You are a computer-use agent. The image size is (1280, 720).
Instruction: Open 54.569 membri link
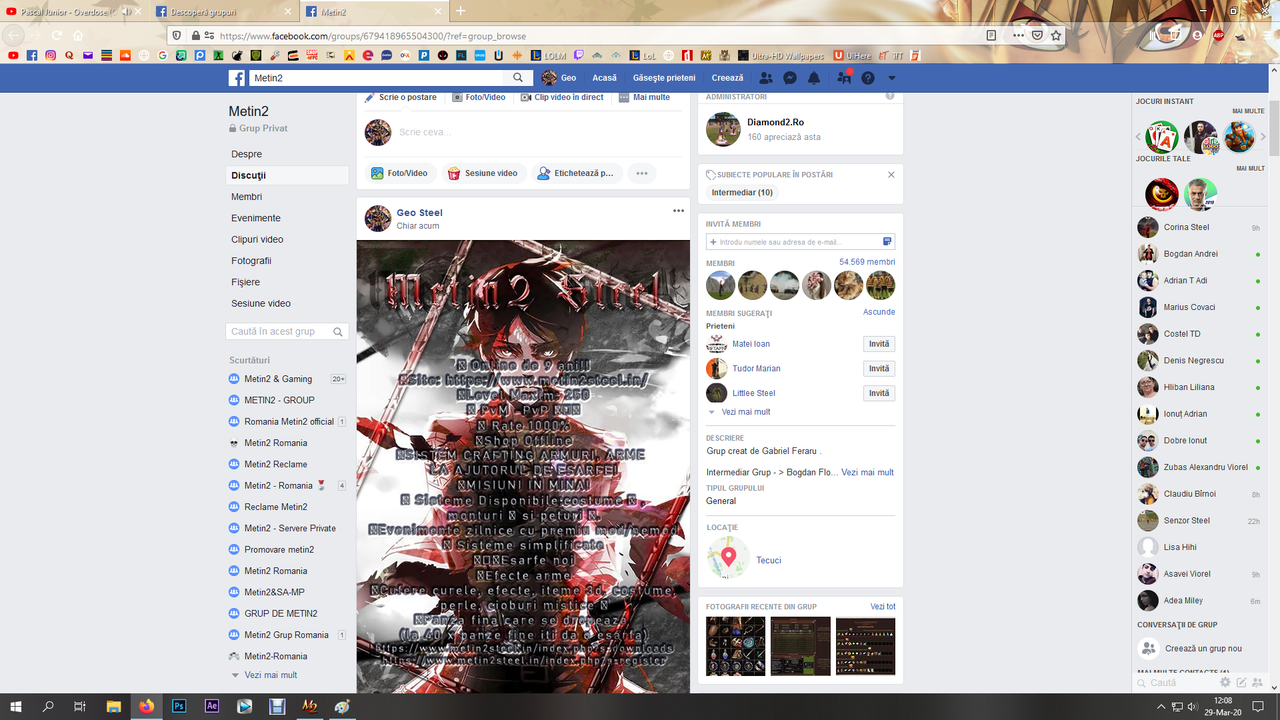point(867,262)
